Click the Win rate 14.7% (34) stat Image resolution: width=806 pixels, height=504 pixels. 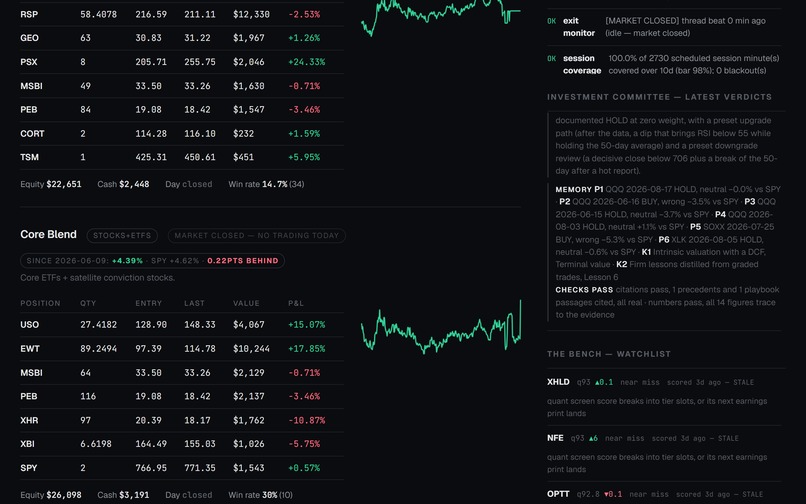[266, 184]
